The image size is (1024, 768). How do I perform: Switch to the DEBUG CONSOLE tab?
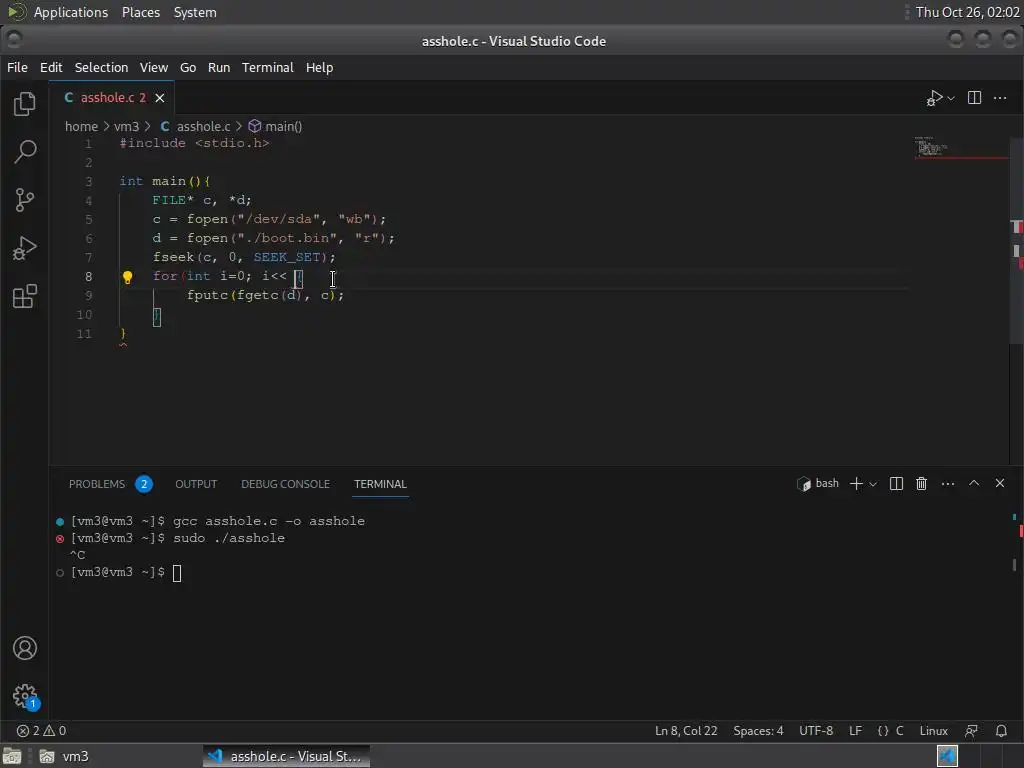285,484
